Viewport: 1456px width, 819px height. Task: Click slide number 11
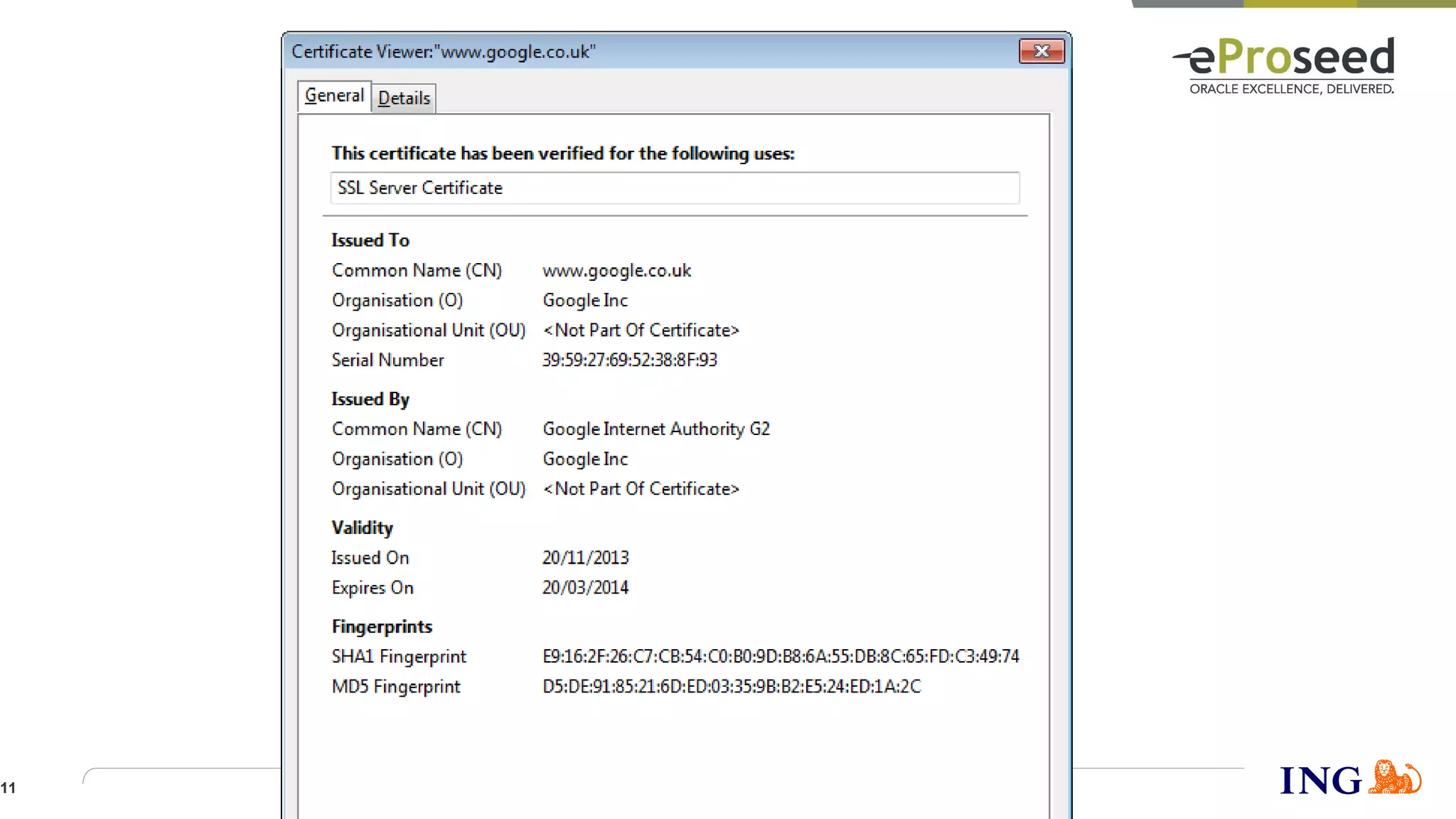tap(9, 788)
